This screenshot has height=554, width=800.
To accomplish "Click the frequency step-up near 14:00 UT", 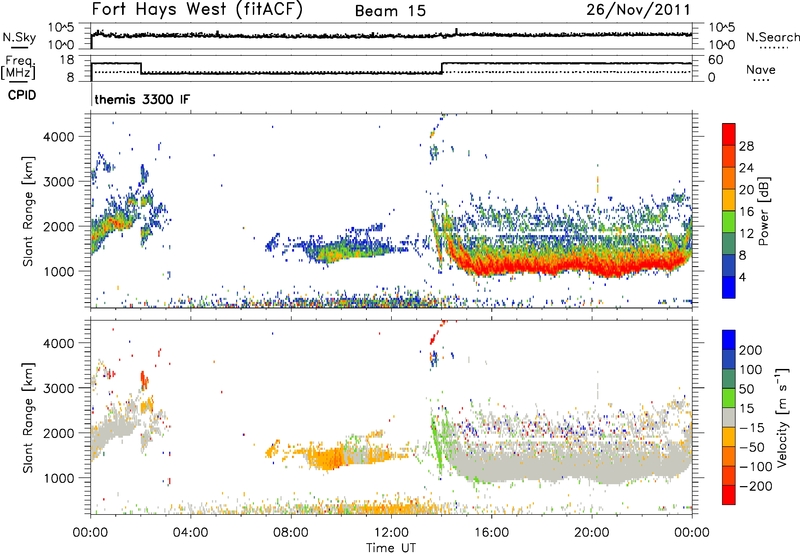I will point(442,68).
